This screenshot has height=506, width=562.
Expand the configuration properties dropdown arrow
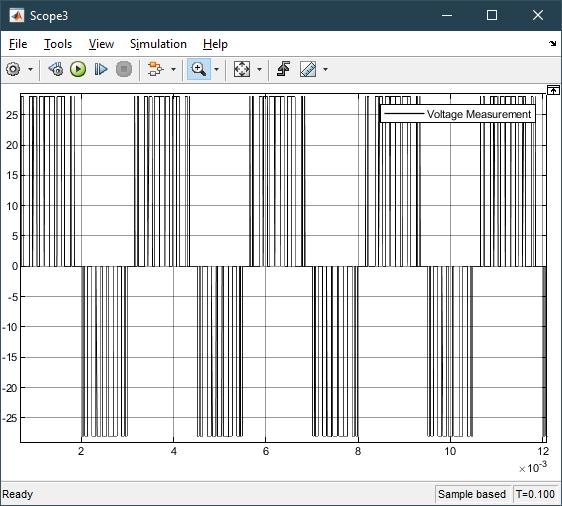[x=30, y=69]
